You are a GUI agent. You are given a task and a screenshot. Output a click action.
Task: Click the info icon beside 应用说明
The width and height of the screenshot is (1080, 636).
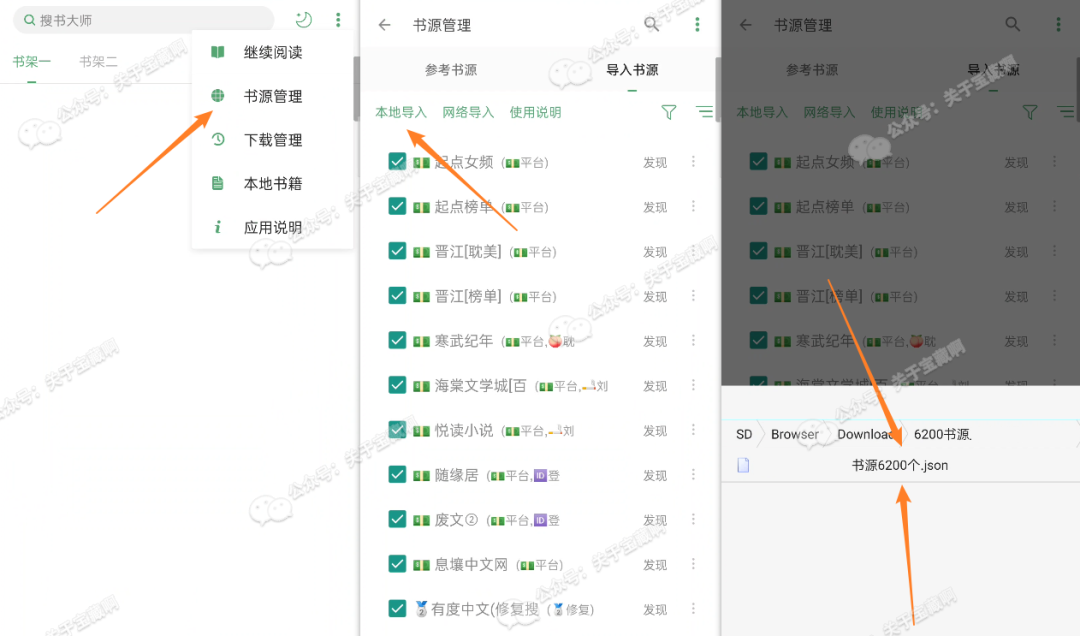pos(218,227)
